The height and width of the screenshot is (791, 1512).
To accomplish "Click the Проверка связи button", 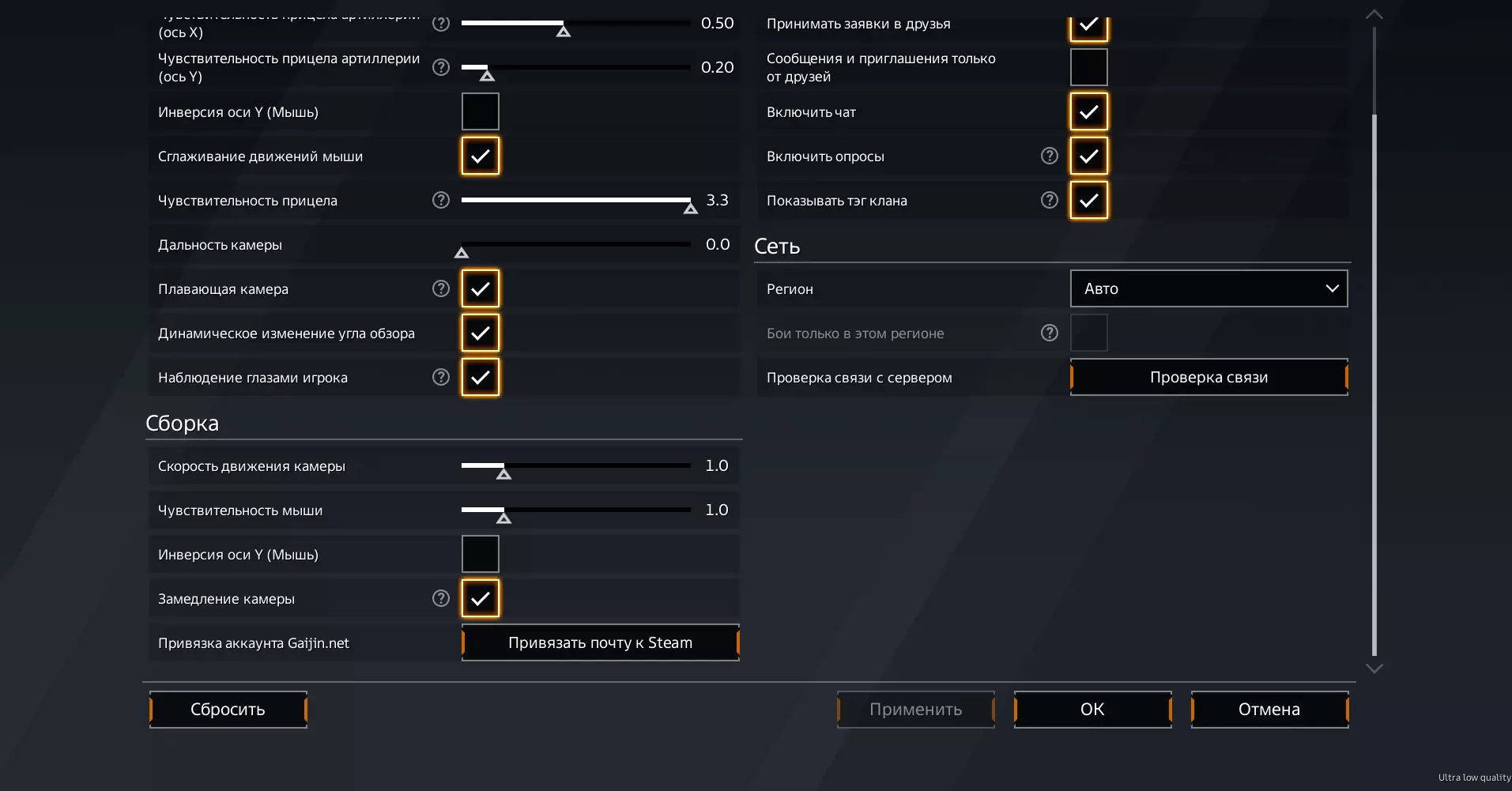I will point(1208,378).
